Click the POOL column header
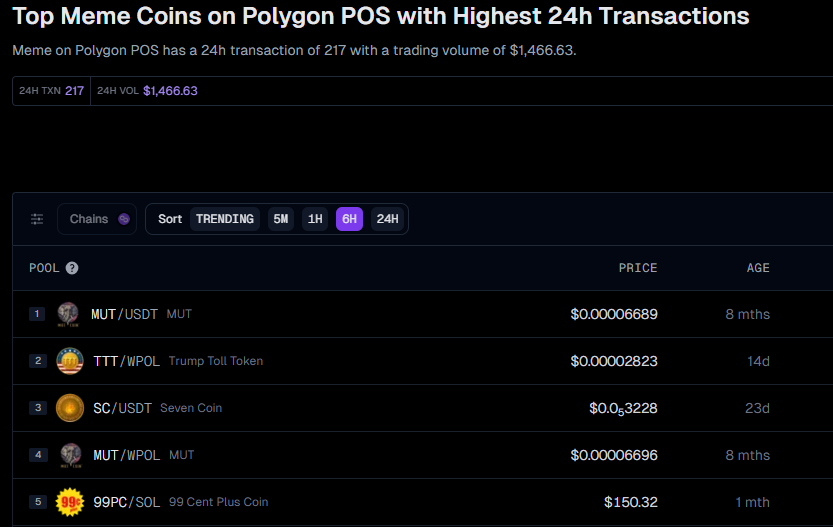833x527 pixels. coord(44,268)
